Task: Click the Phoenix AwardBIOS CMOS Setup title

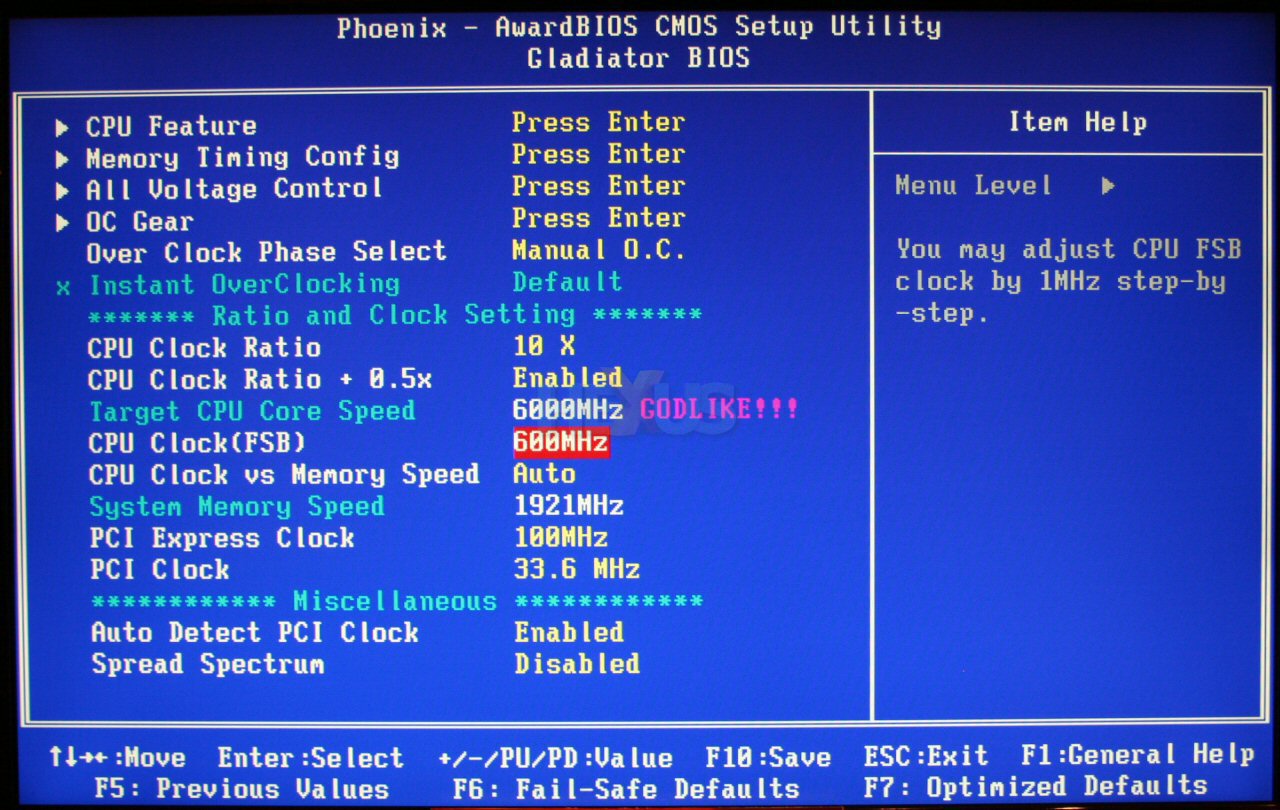Action: point(639,27)
